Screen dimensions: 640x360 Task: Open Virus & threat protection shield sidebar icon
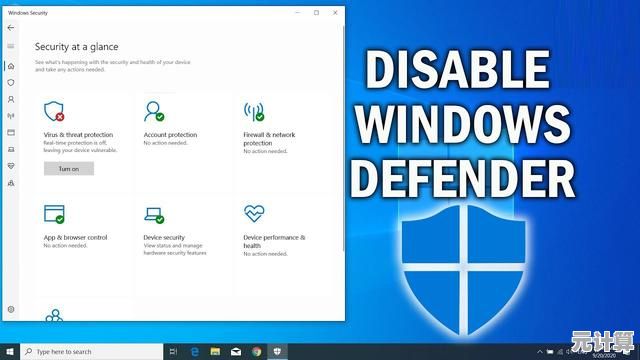[11, 82]
